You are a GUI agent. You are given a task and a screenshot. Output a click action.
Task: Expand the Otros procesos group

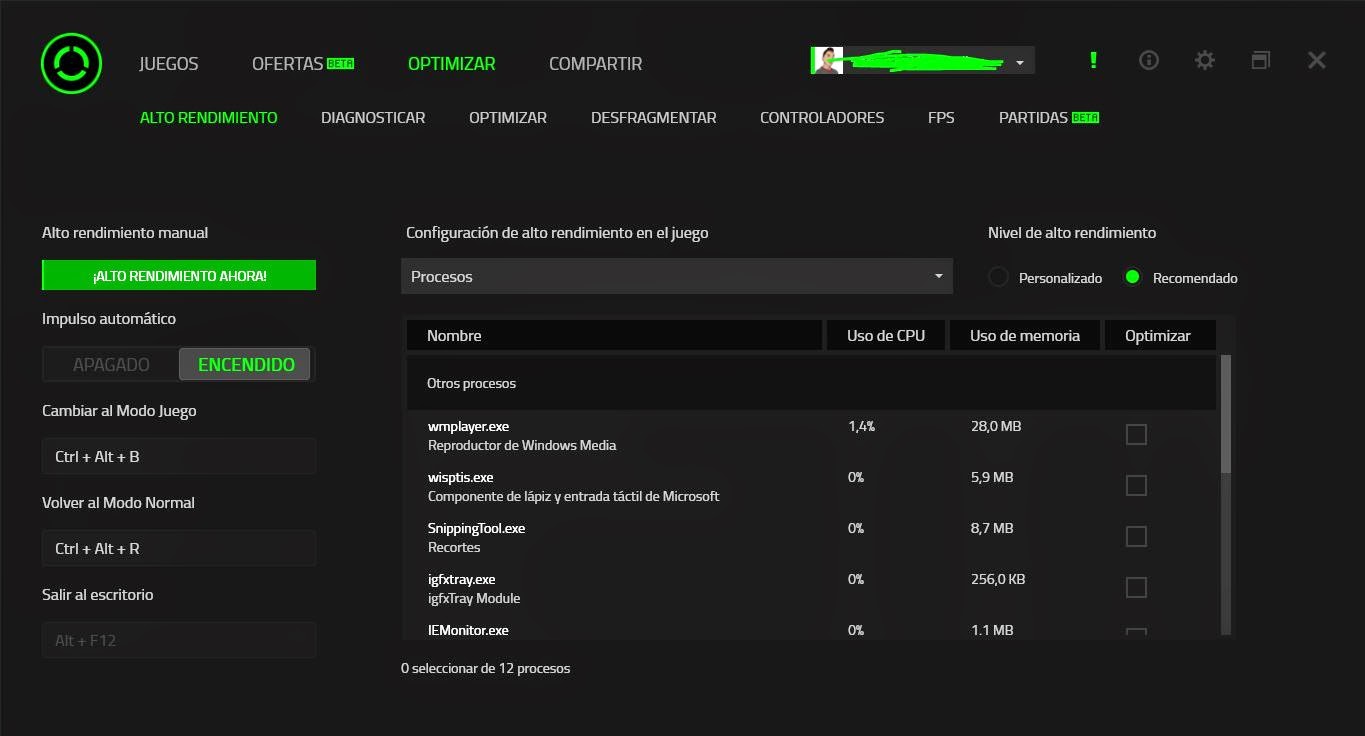click(471, 383)
